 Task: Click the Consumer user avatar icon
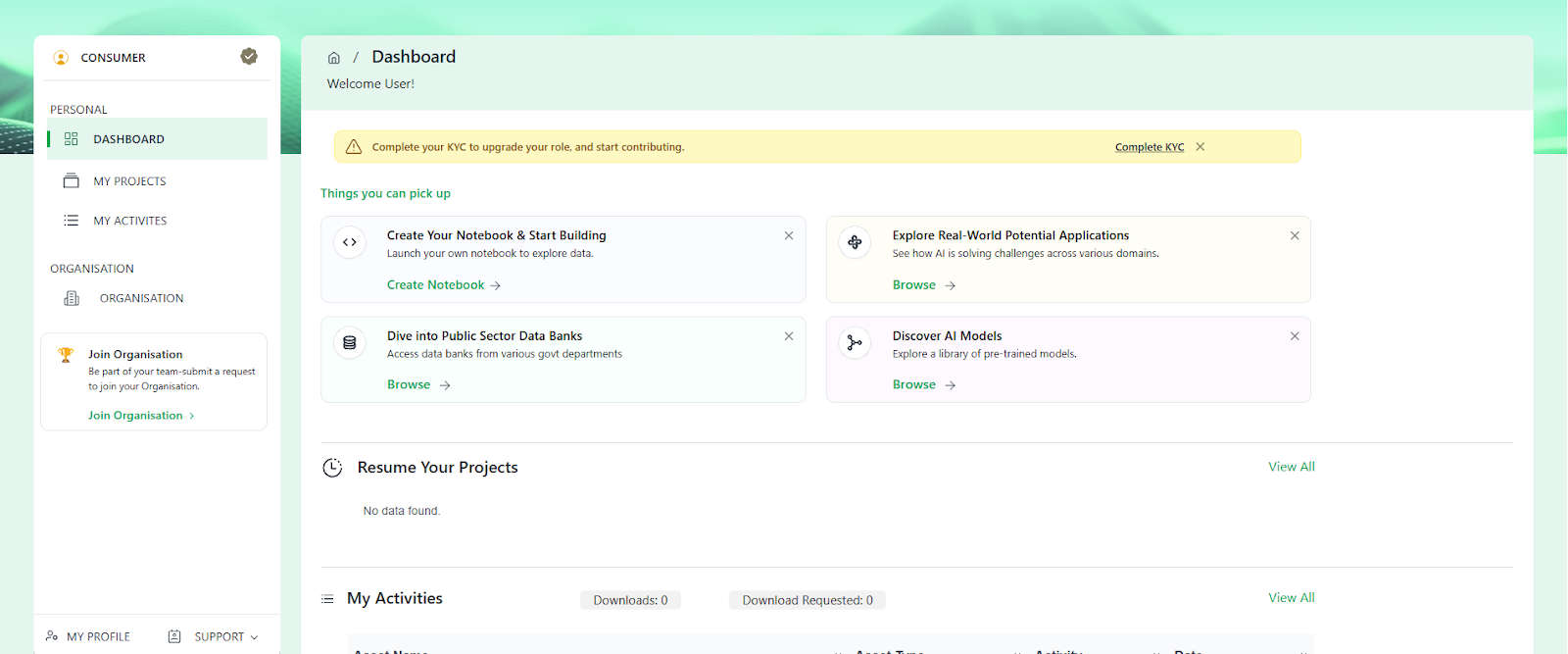tap(61, 58)
